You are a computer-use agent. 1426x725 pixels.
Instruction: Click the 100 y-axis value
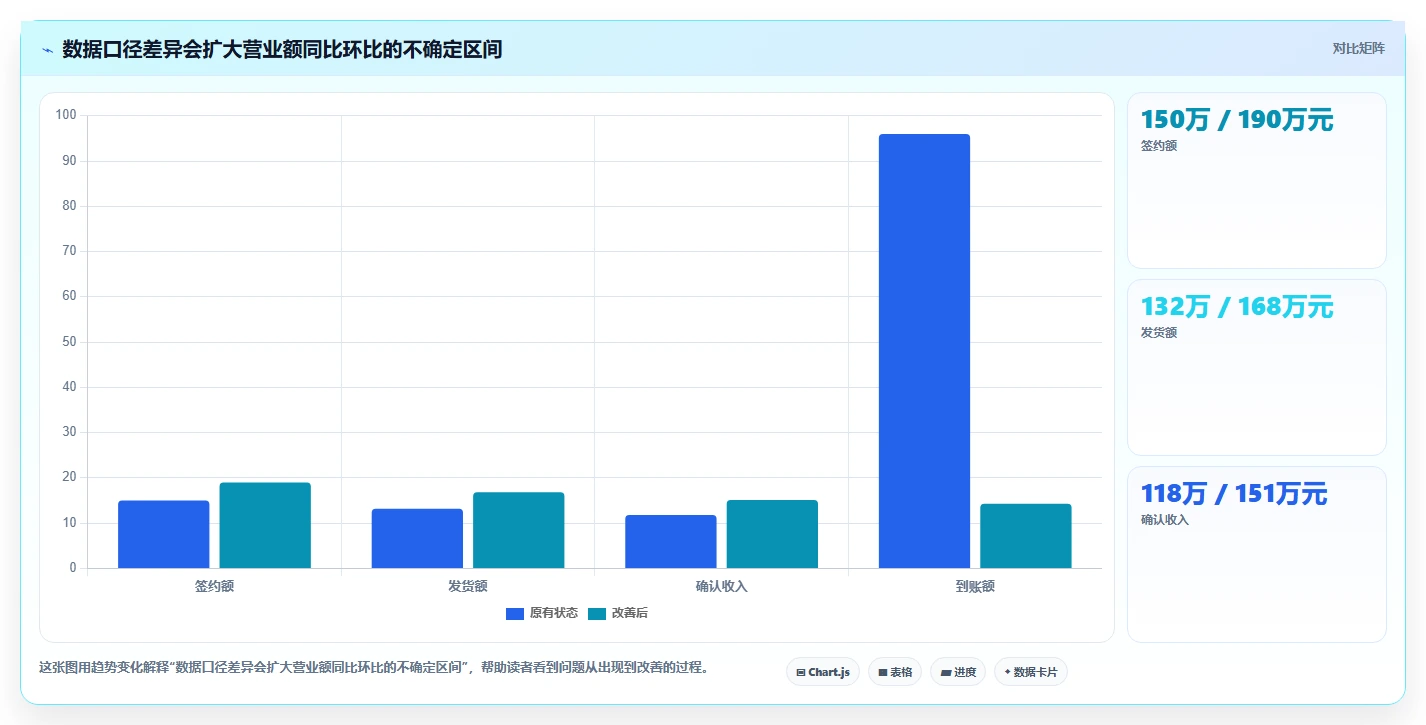click(66, 115)
